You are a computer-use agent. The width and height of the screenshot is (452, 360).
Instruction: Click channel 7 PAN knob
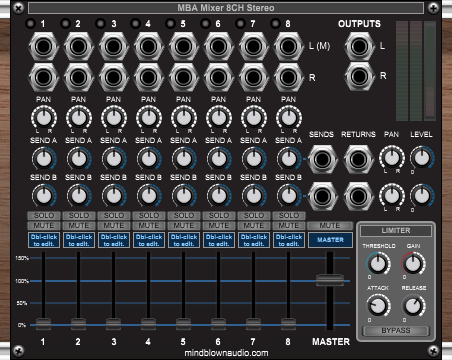(x=254, y=118)
